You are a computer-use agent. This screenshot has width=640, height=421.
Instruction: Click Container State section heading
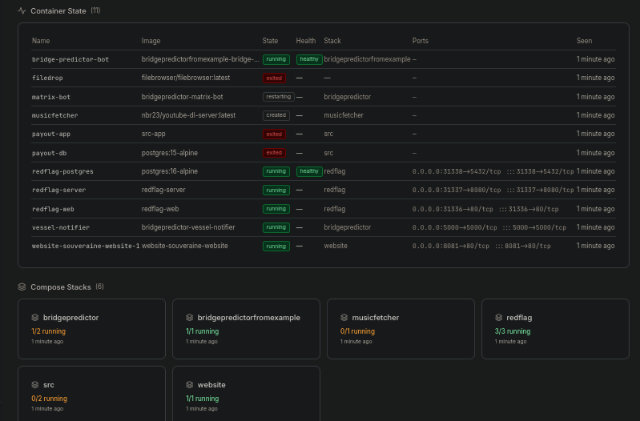pos(58,11)
